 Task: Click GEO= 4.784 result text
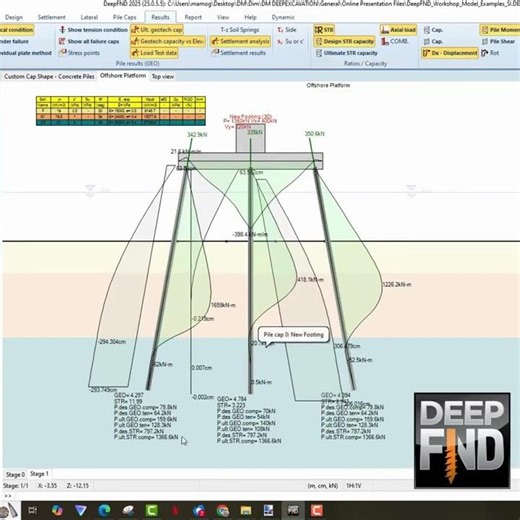click(x=232, y=399)
